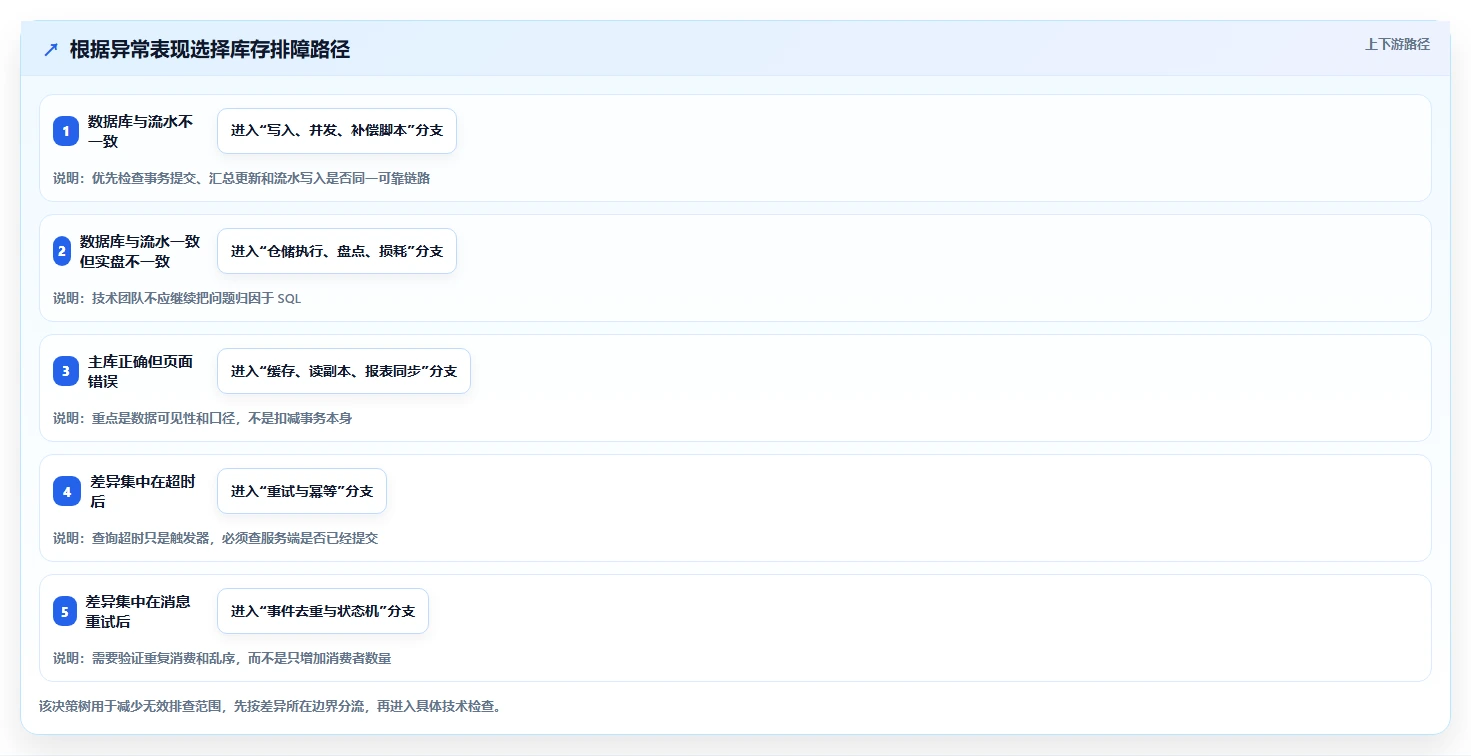The height and width of the screenshot is (756, 1471).
Task: Click the step 4 number badge
Action: click(67, 491)
